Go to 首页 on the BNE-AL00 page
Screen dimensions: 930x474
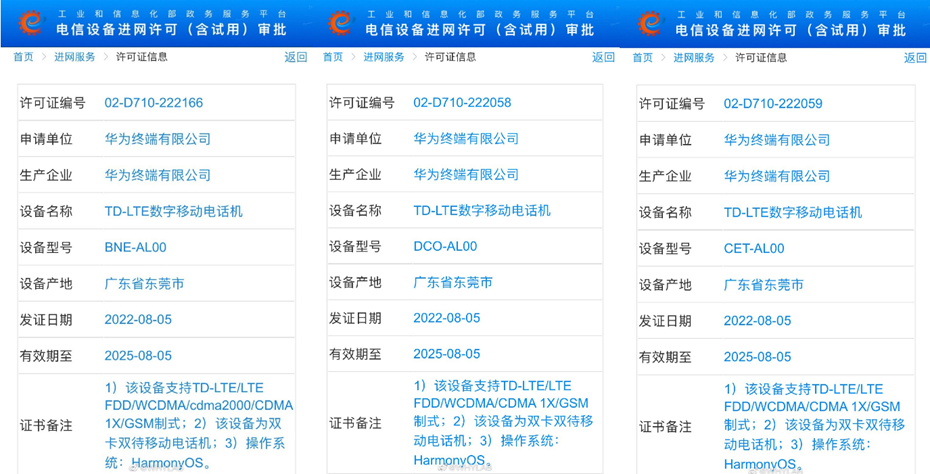[24, 57]
